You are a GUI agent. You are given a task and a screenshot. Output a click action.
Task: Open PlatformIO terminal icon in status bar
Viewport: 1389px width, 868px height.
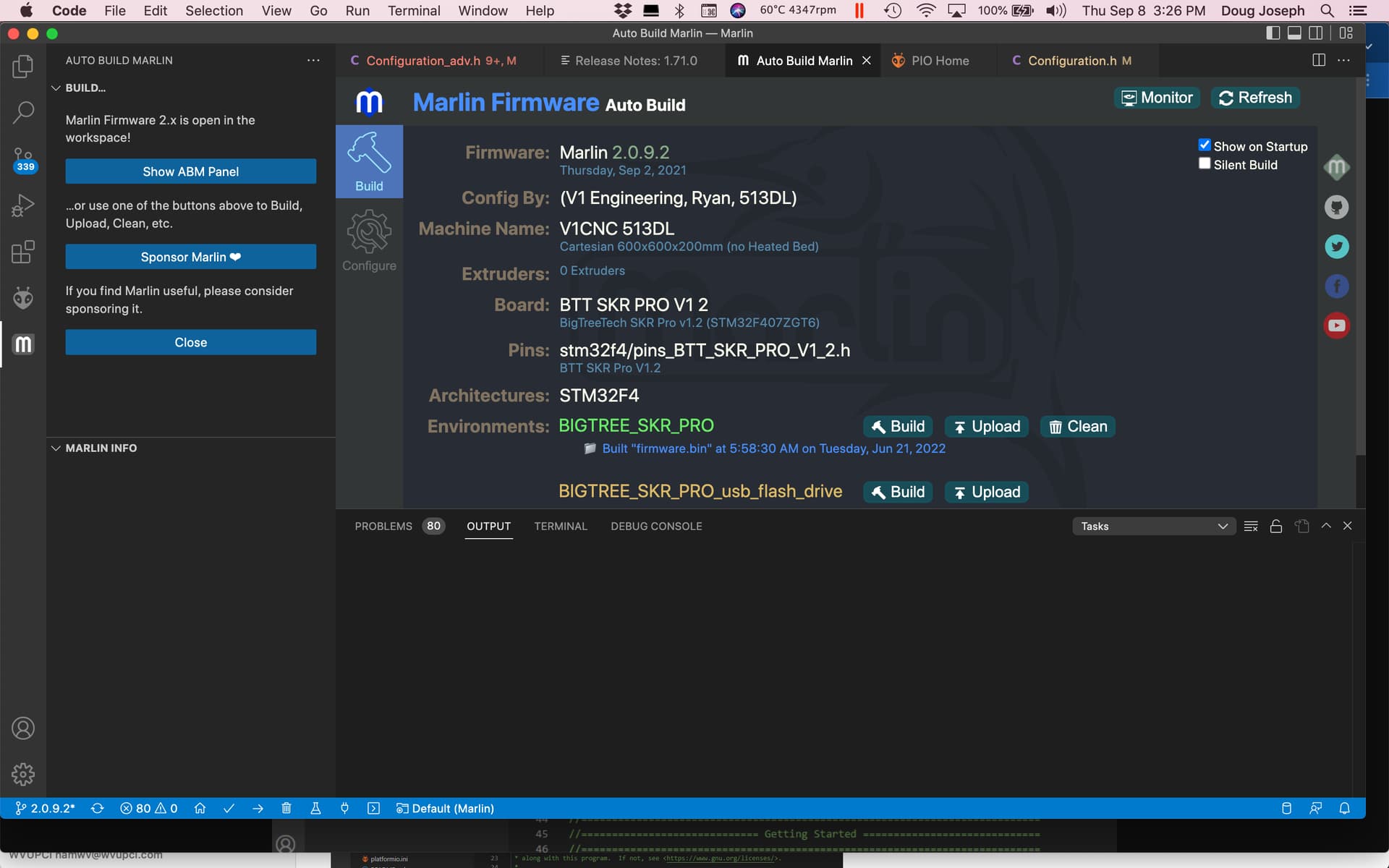[373, 808]
